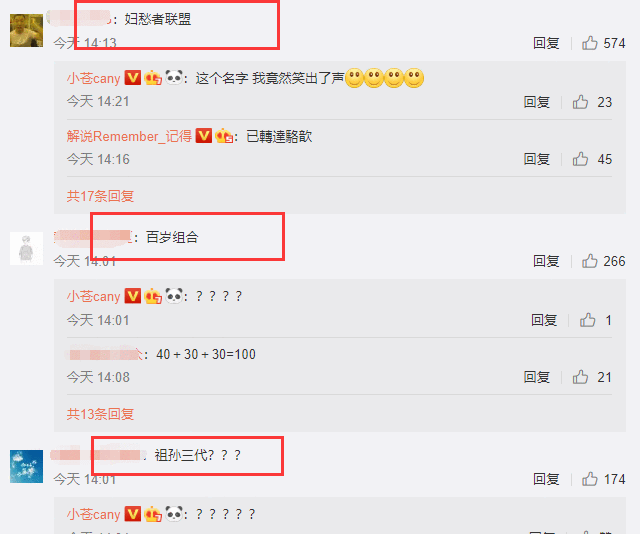Expand 共17条回复 replies
The width and height of the screenshot is (640, 534).
pos(100,196)
